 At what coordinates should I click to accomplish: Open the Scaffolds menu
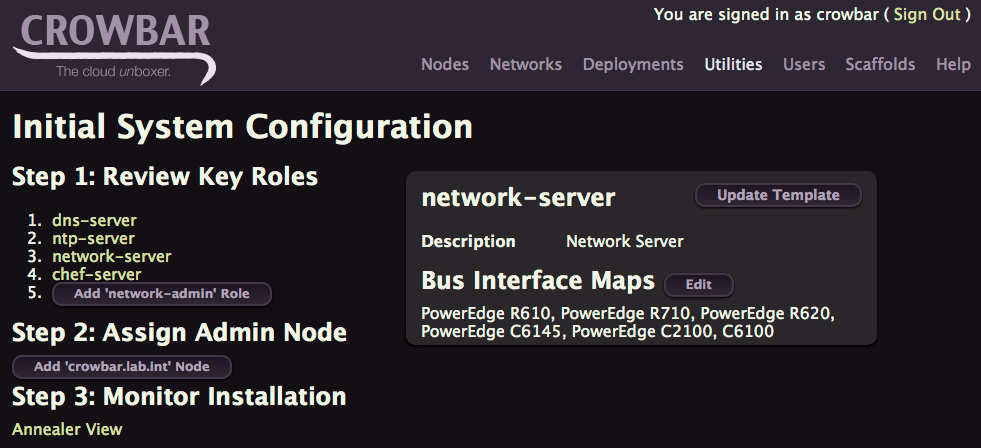click(x=880, y=64)
